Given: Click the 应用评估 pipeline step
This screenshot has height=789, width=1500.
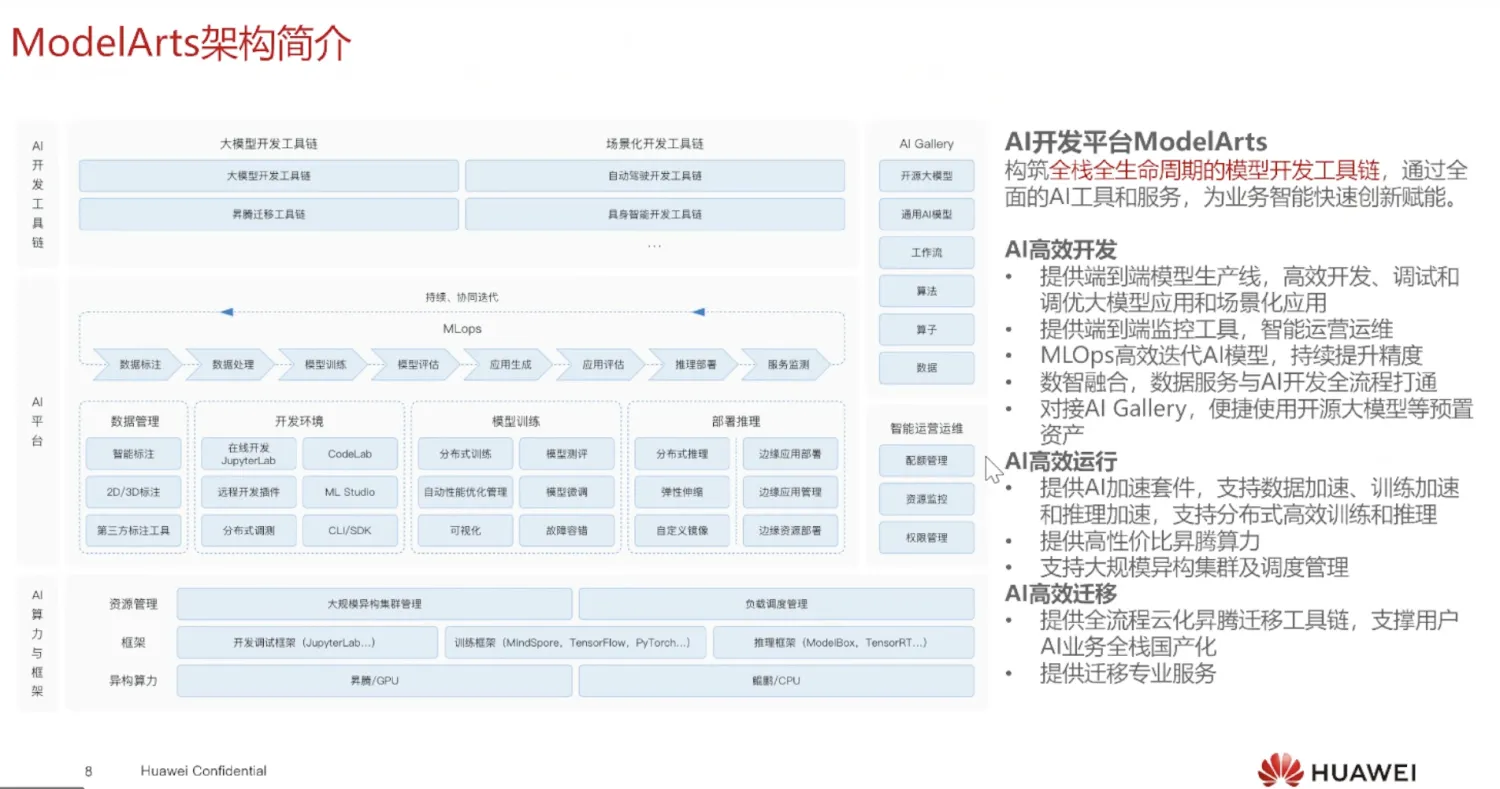Looking at the screenshot, I should [603, 365].
